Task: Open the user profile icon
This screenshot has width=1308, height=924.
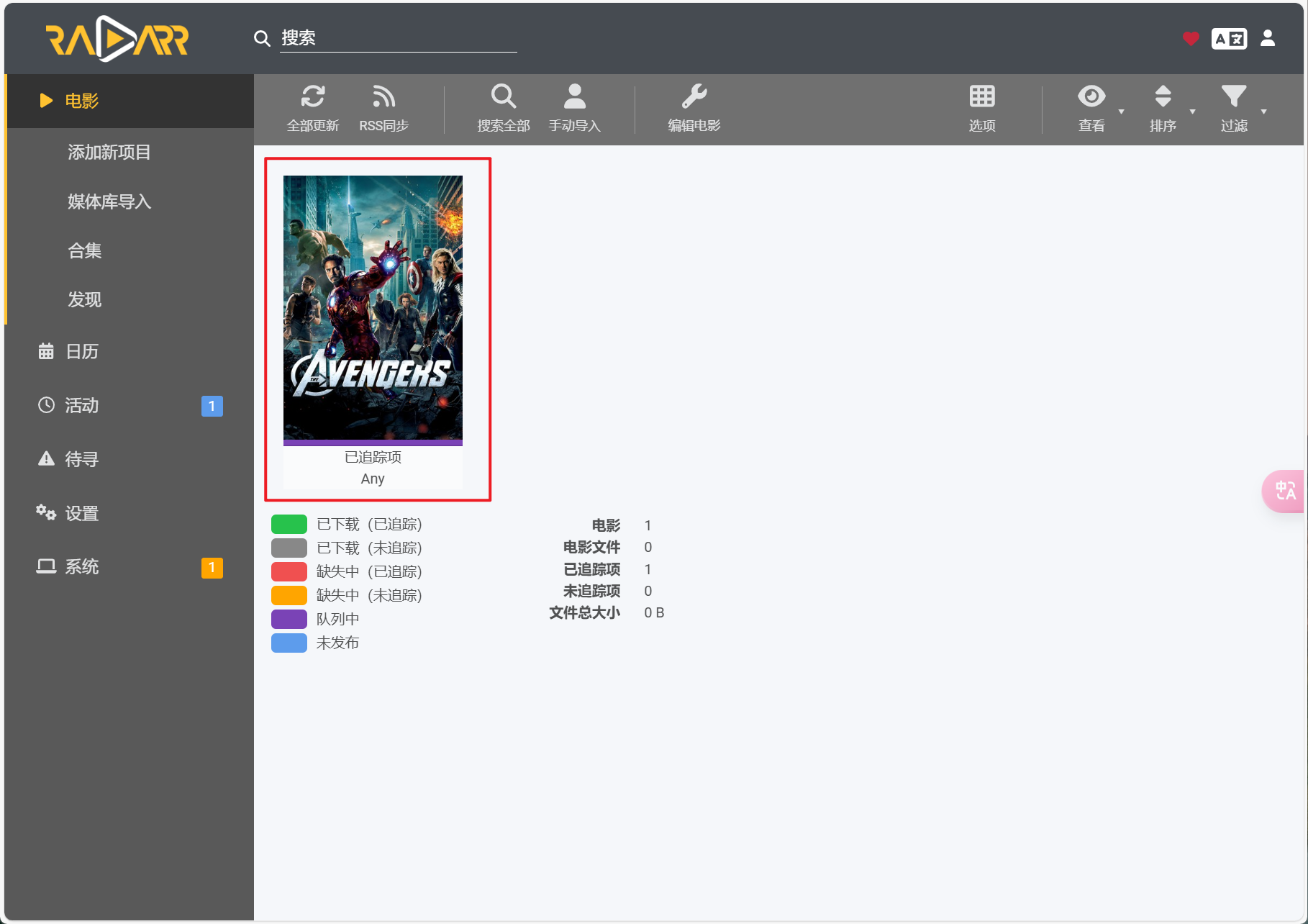Action: click(x=1268, y=38)
